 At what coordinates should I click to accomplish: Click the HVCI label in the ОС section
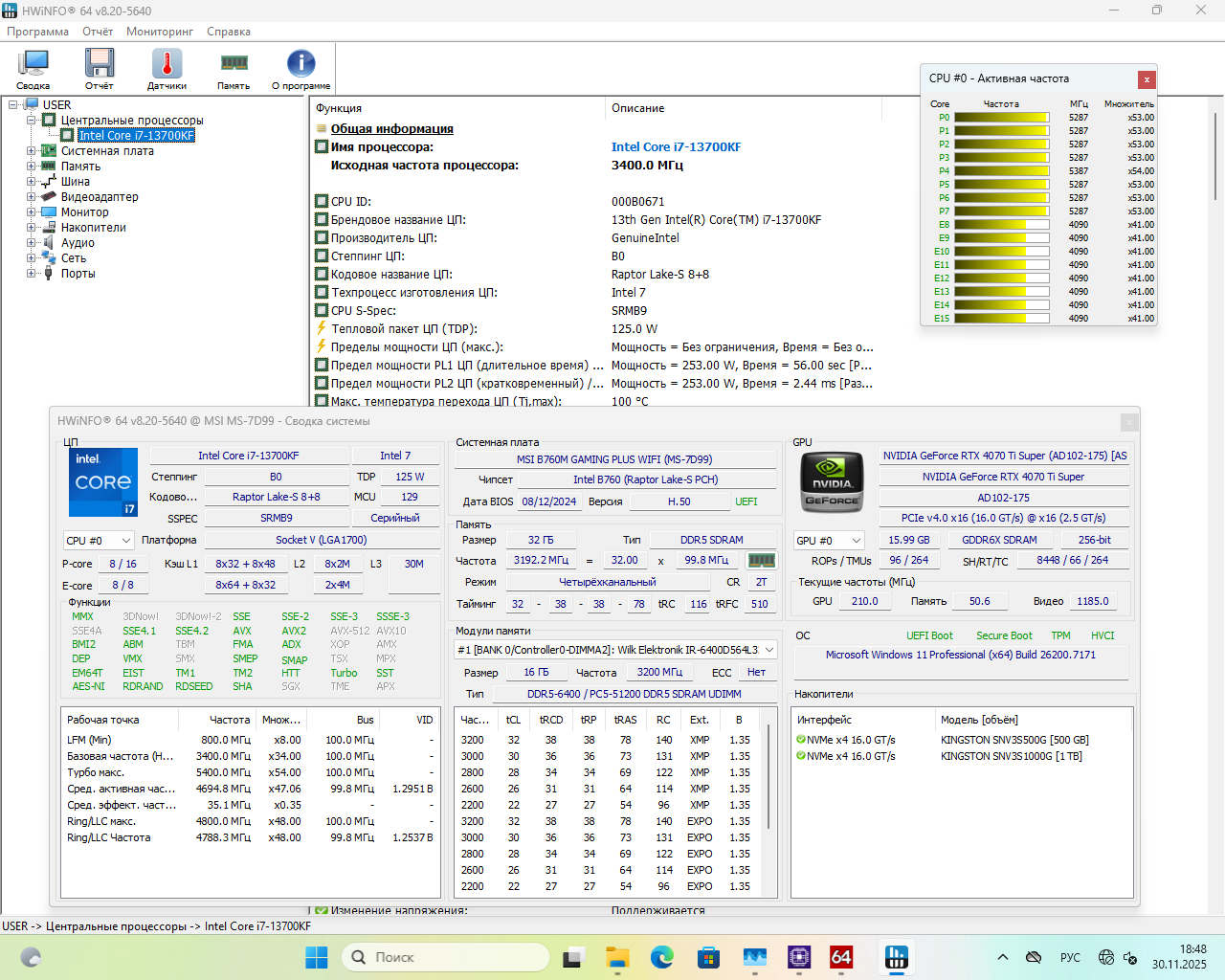pos(1102,635)
